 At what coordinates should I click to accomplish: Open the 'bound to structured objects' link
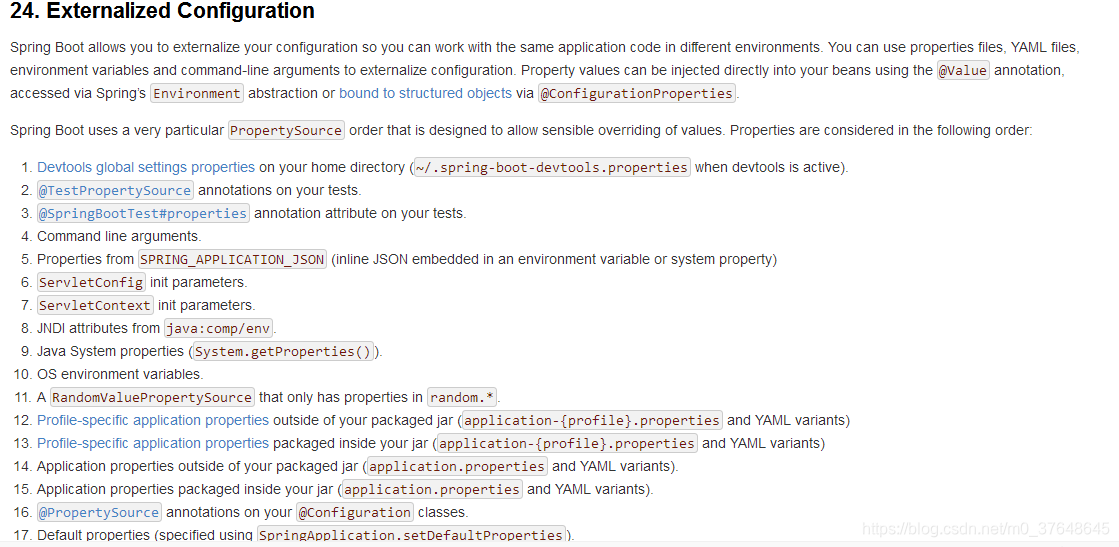click(x=425, y=93)
